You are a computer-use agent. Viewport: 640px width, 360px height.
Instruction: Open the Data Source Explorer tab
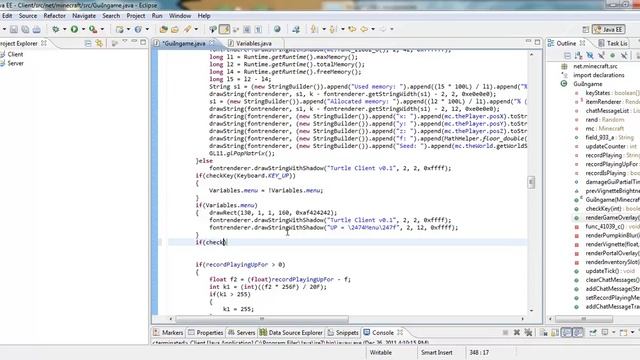coord(291,333)
